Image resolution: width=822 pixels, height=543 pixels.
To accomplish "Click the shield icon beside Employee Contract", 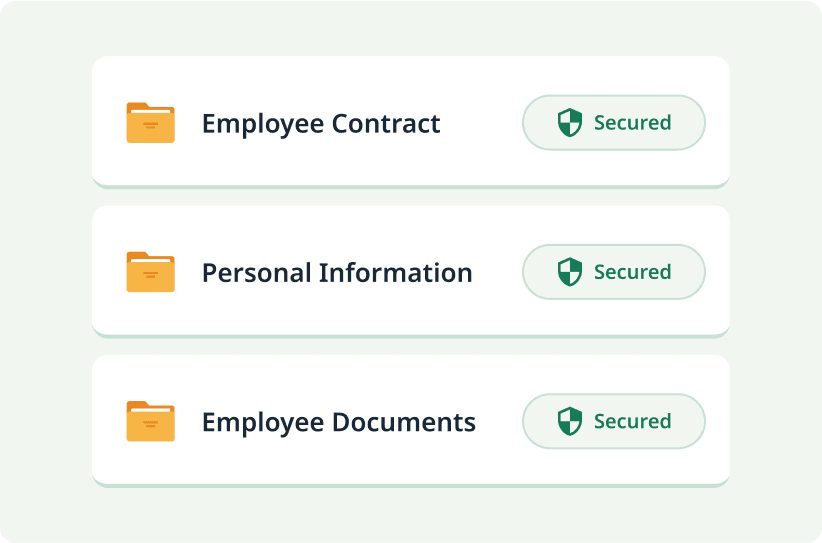I will point(570,123).
